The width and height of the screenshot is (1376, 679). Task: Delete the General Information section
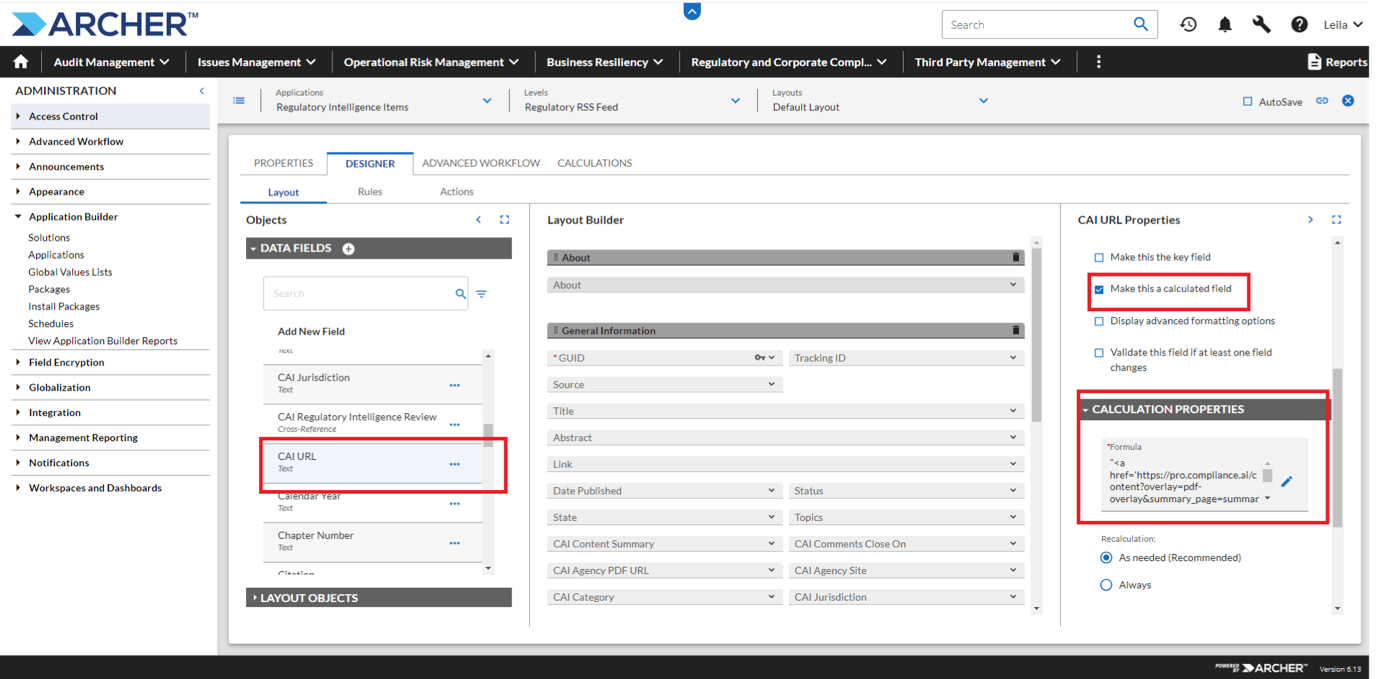1016,330
